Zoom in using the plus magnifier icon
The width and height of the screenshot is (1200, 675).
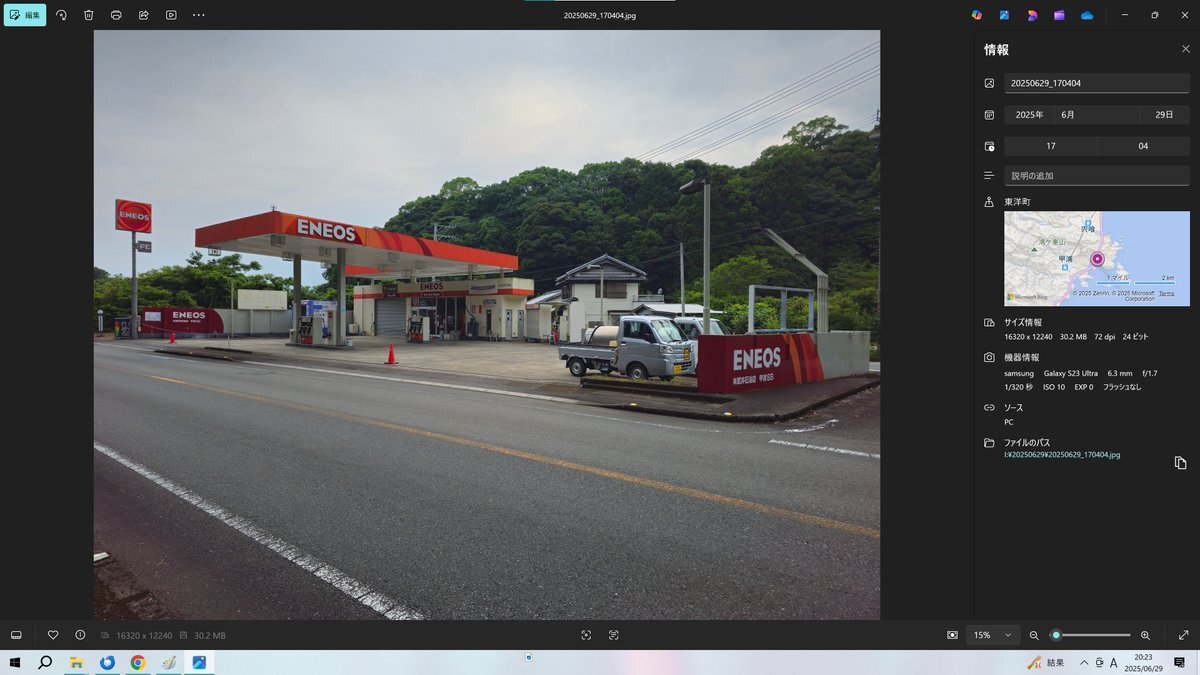pyautogui.click(x=1145, y=635)
